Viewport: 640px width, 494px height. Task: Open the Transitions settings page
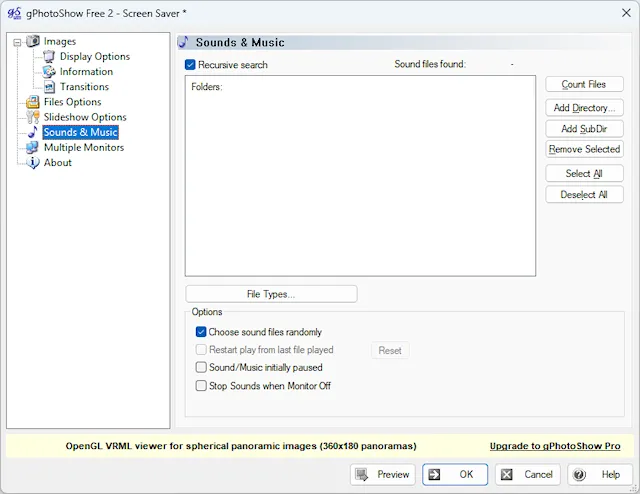point(84,87)
